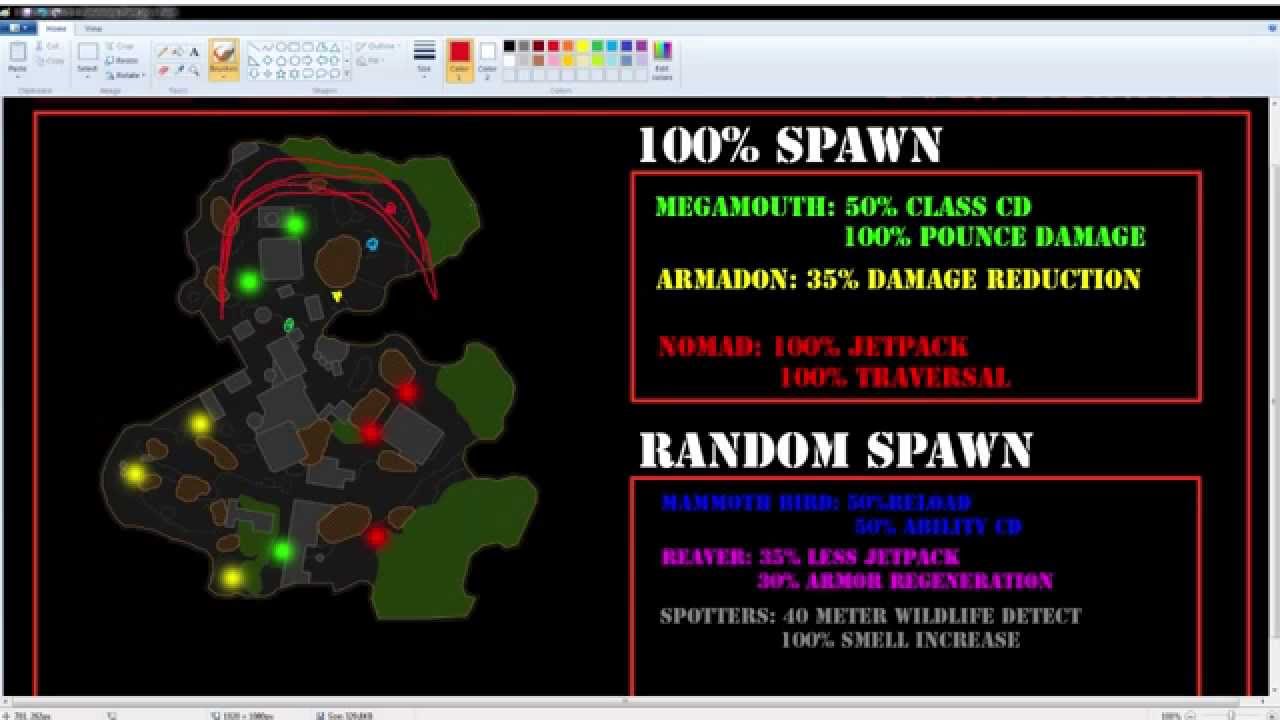Choose the Oval shape in the gallery
This screenshot has width=1280, height=720.
280,47
